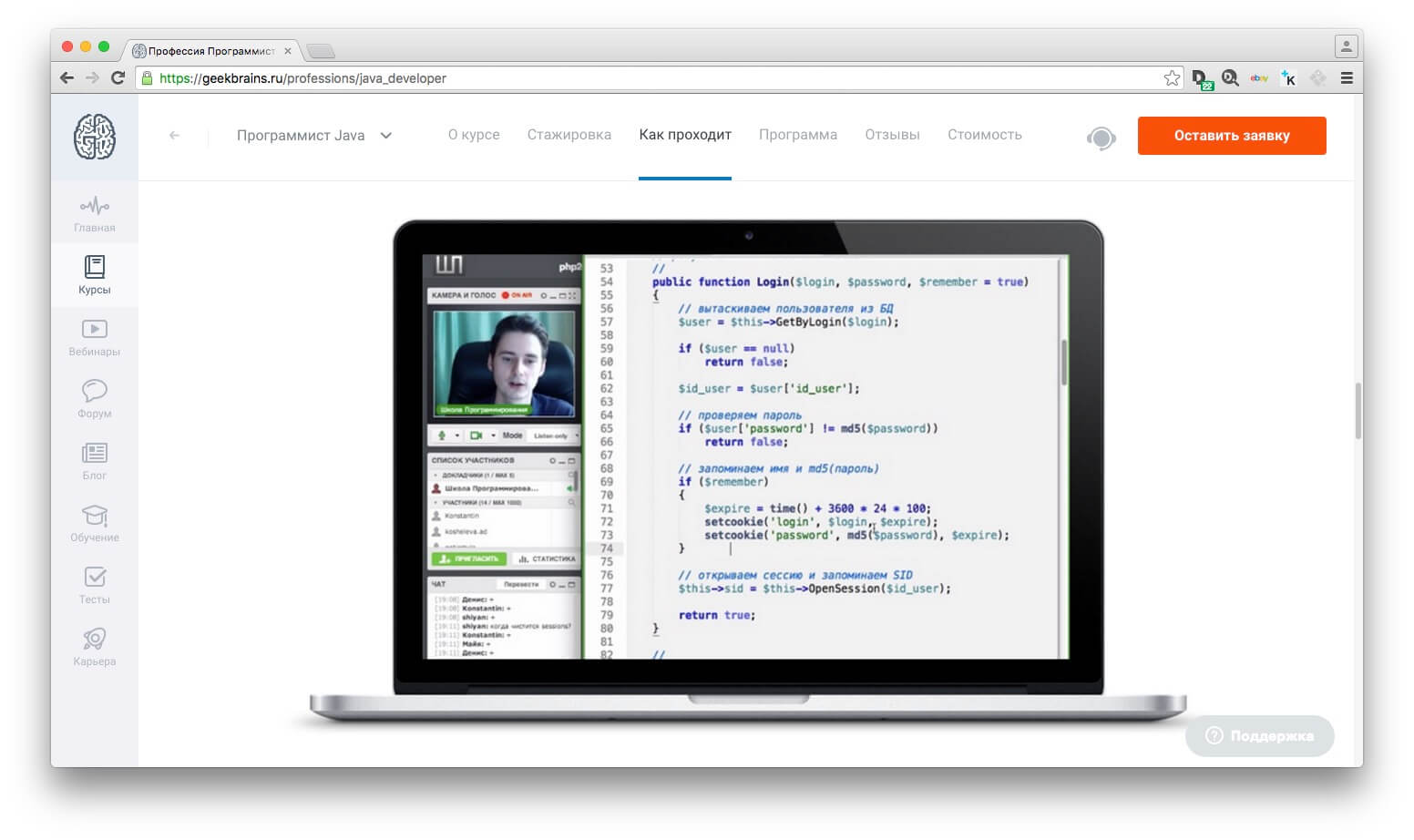Open the Вебинары play icon
Viewport: 1414px width, 840px height.
pos(95,329)
